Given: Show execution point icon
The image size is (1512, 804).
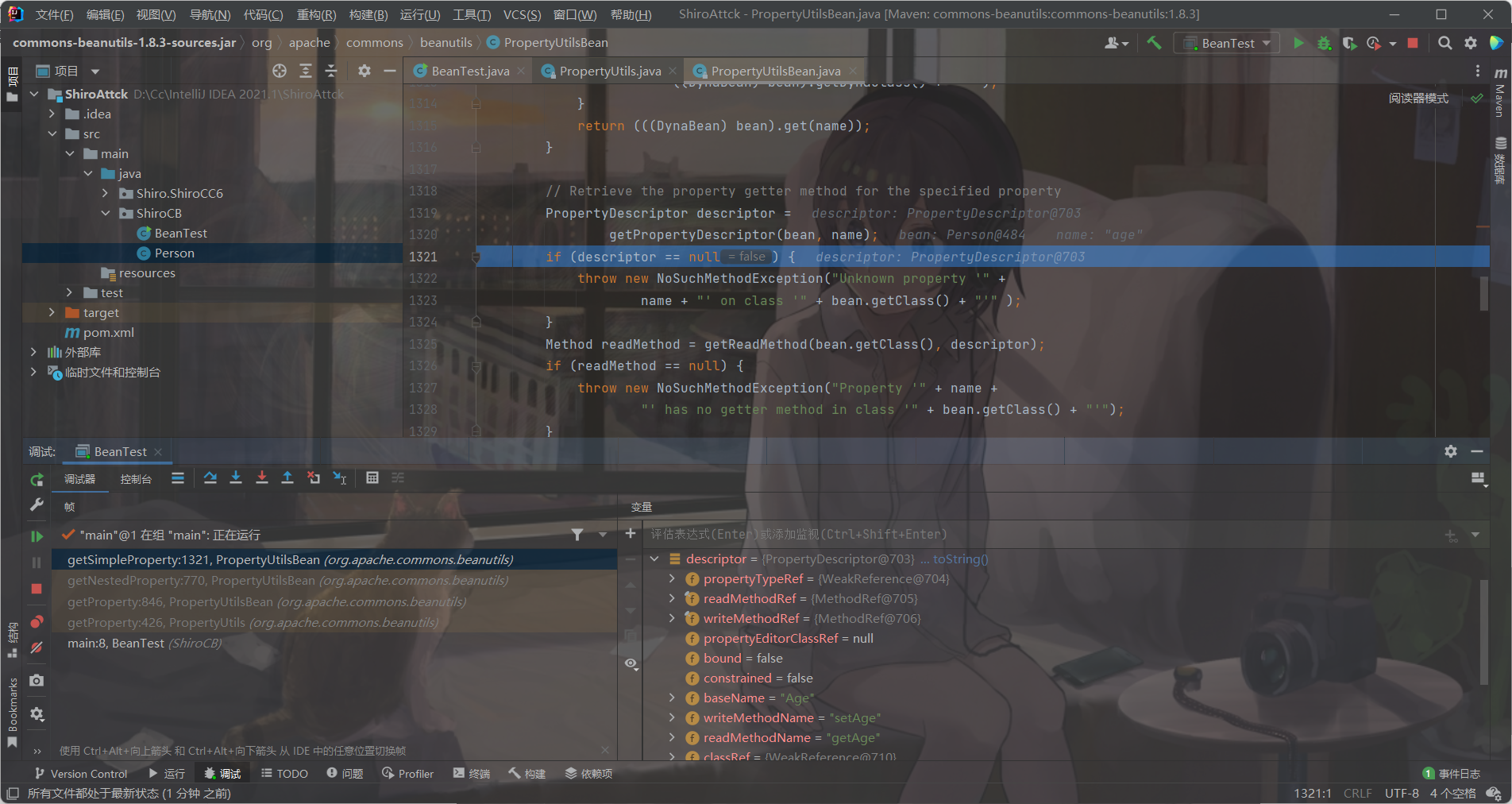Looking at the screenshot, I should point(178,477).
